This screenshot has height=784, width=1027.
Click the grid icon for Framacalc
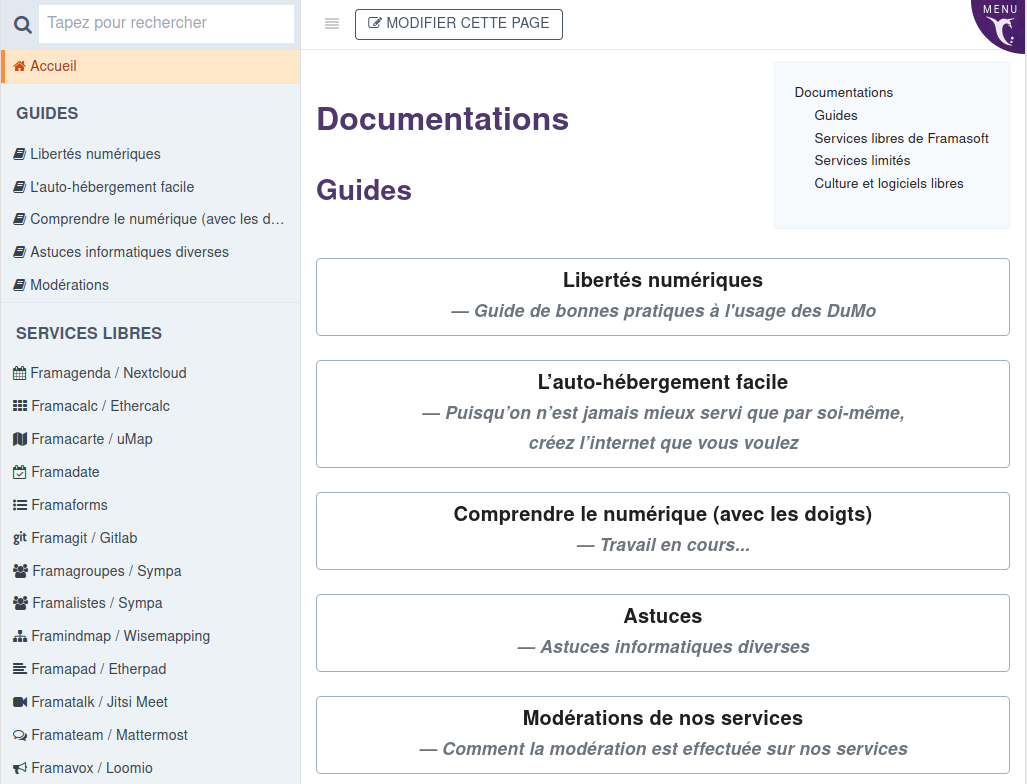20,406
